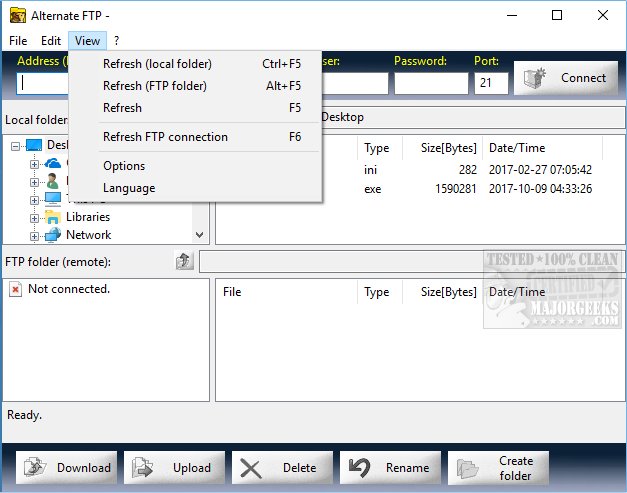Click the Ready. status bar text

tap(24, 415)
